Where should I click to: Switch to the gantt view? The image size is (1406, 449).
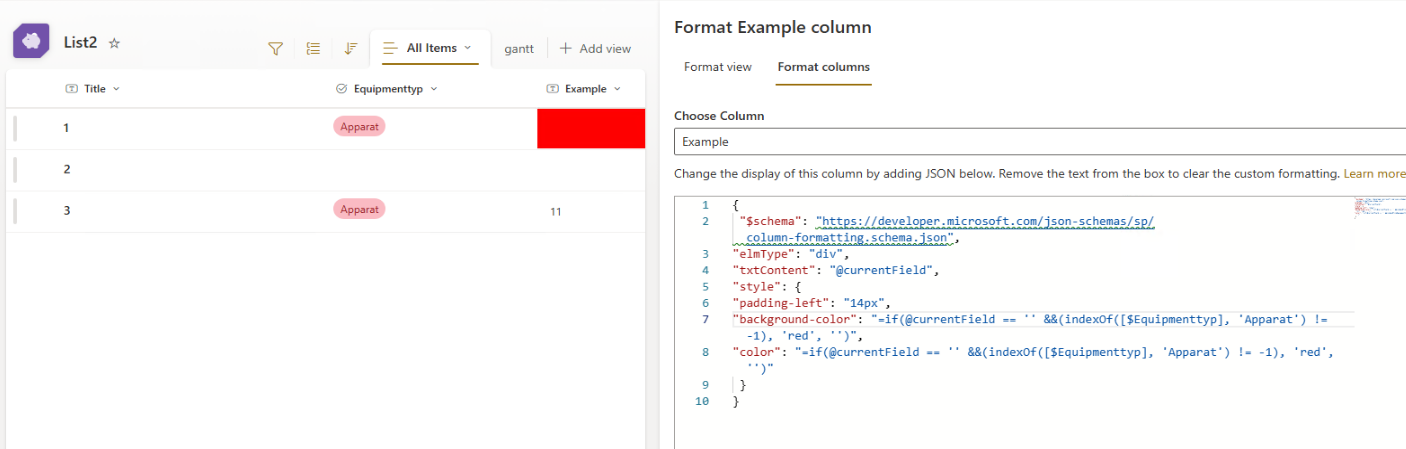point(518,48)
